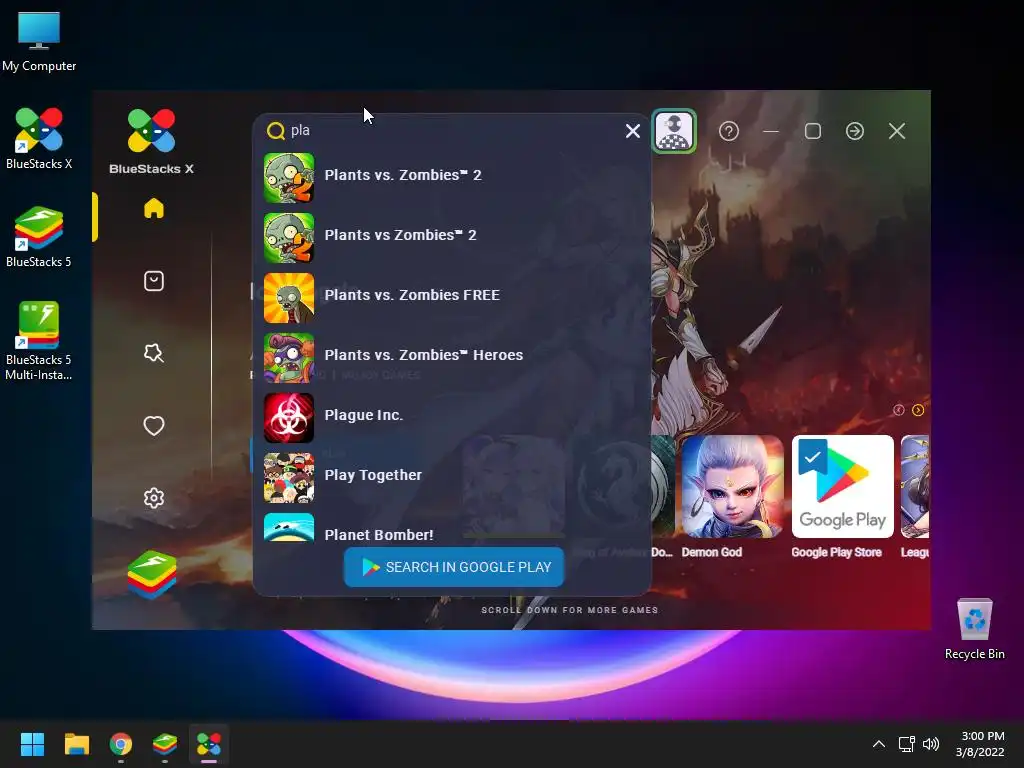Open the Help question mark icon
This screenshot has width=1024, height=768.
pos(729,131)
